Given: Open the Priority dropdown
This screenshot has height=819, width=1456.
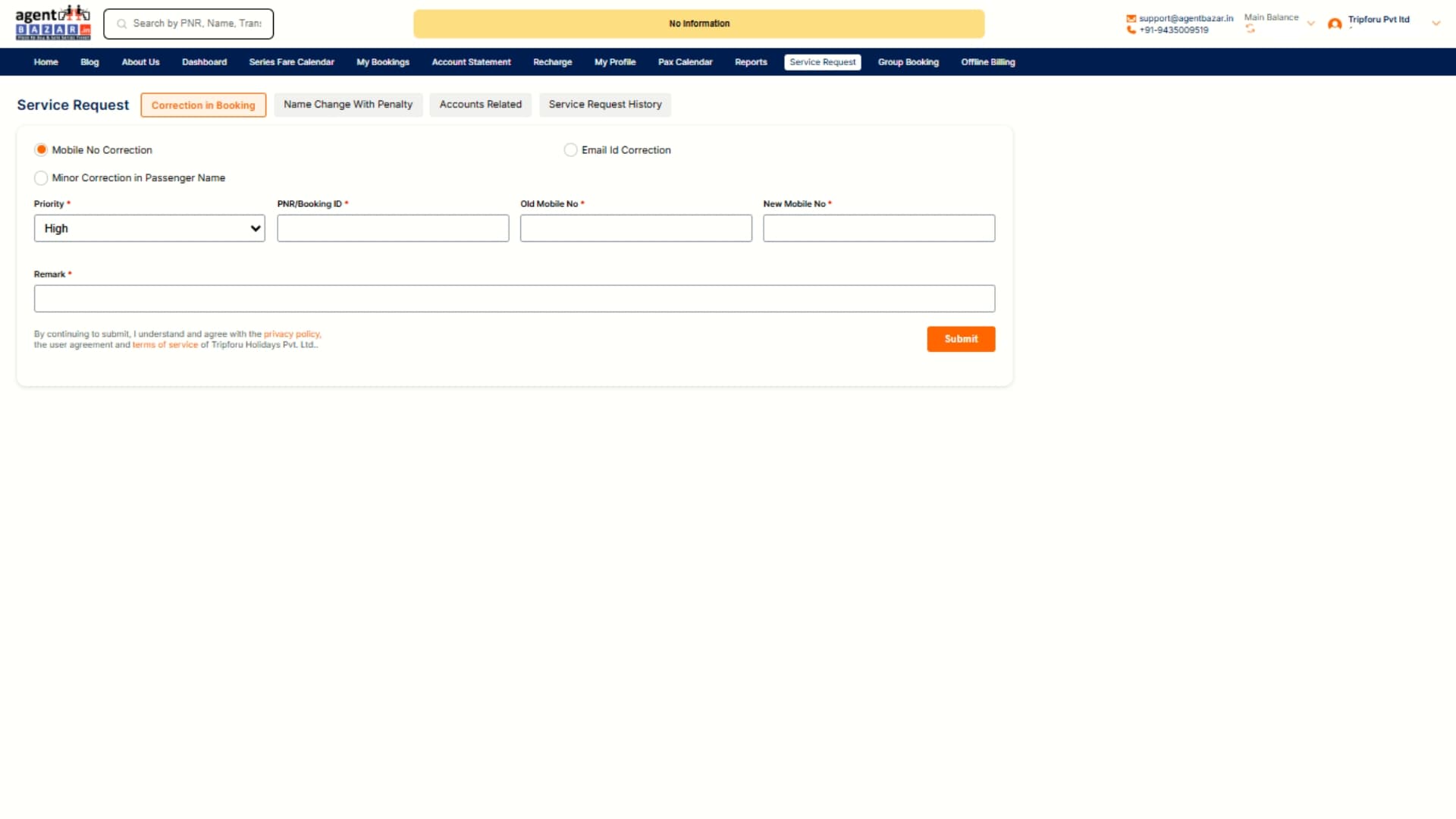Looking at the screenshot, I should [149, 228].
